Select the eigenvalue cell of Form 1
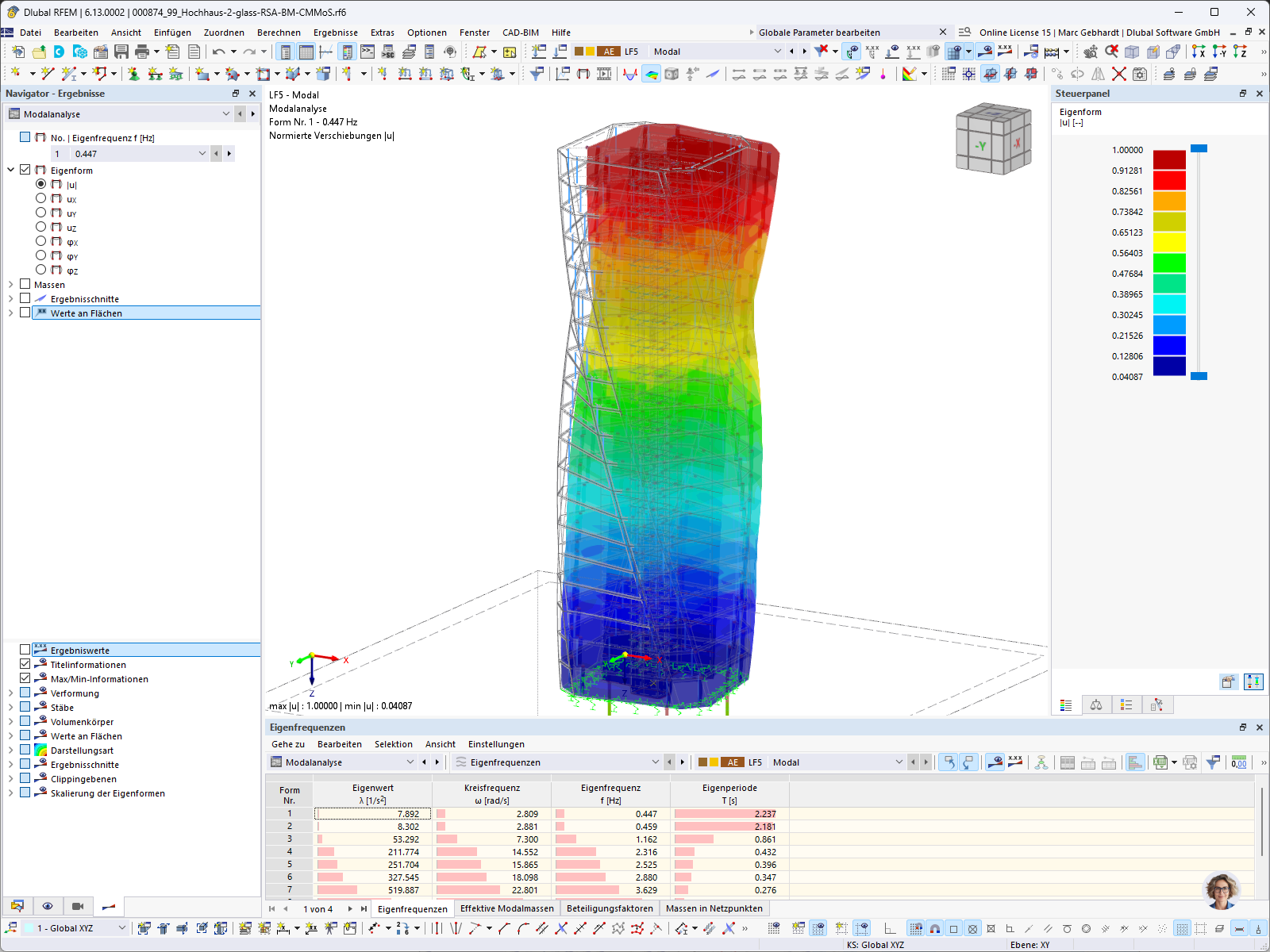Viewport: 1270px width, 952px height. [373, 813]
